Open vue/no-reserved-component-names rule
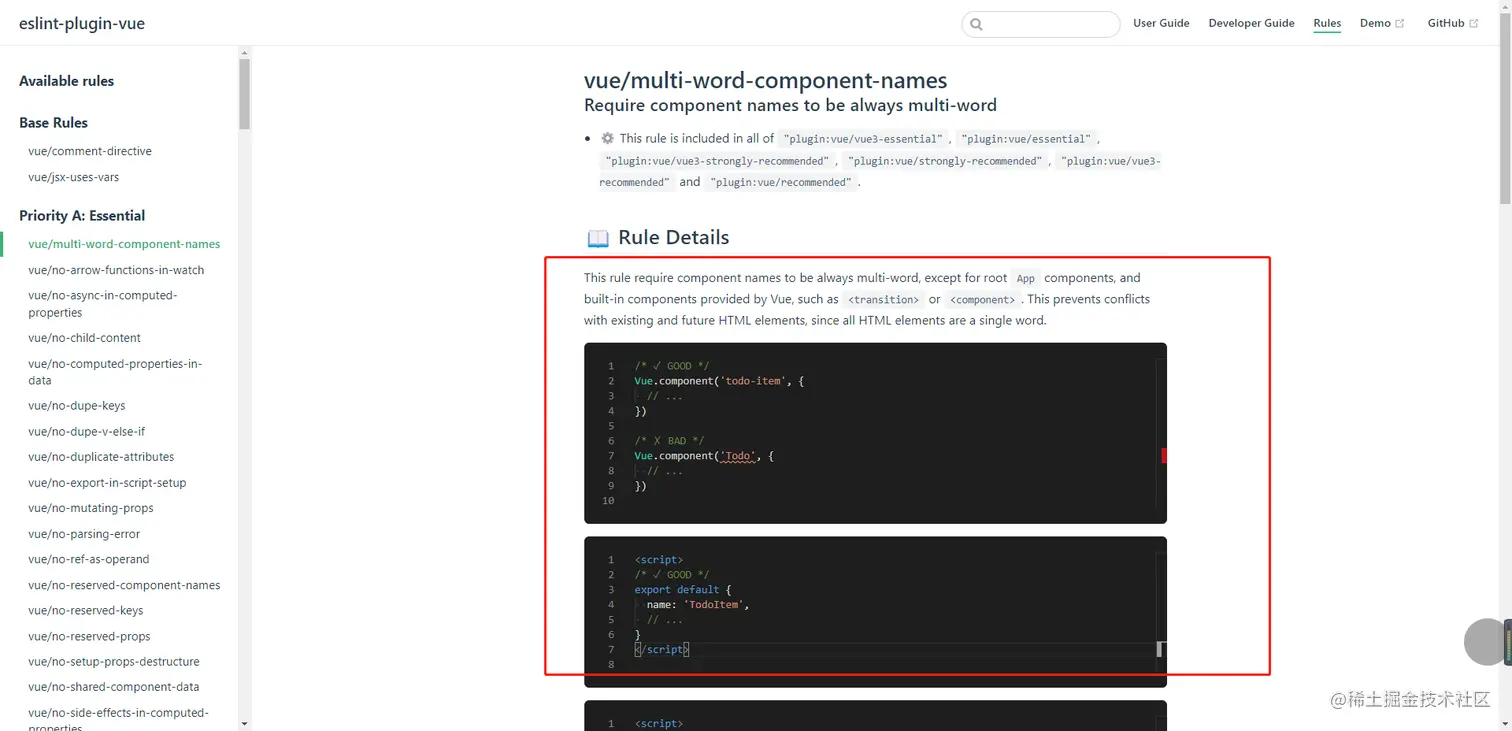Viewport: 1512px width, 731px height. [x=124, y=585]
